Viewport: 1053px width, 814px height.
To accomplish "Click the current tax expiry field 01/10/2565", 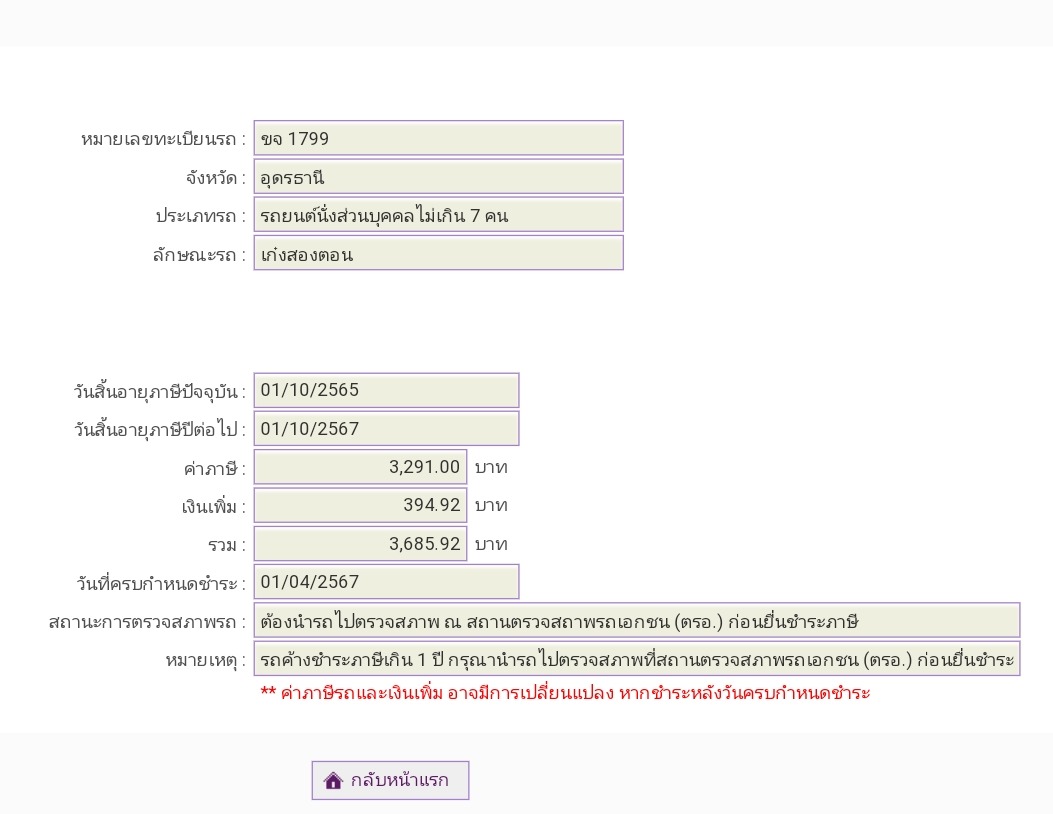I will point(386,390).
